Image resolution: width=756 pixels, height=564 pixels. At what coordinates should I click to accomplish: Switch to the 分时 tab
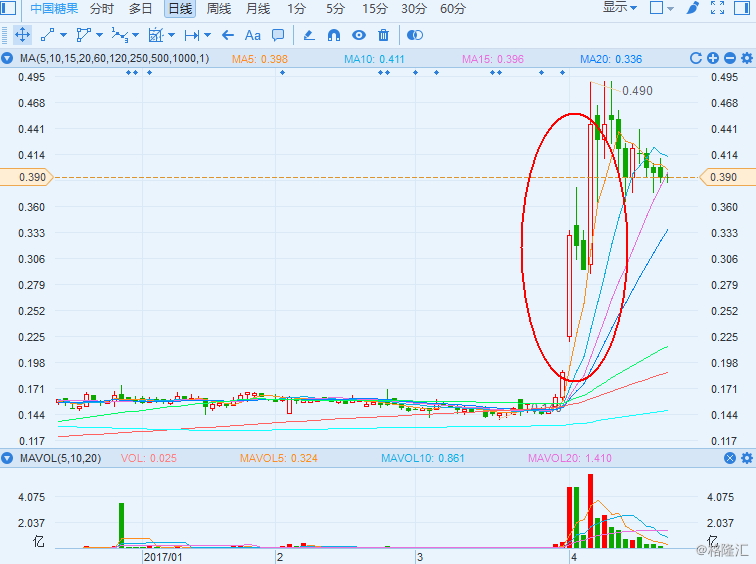[102, 8]
